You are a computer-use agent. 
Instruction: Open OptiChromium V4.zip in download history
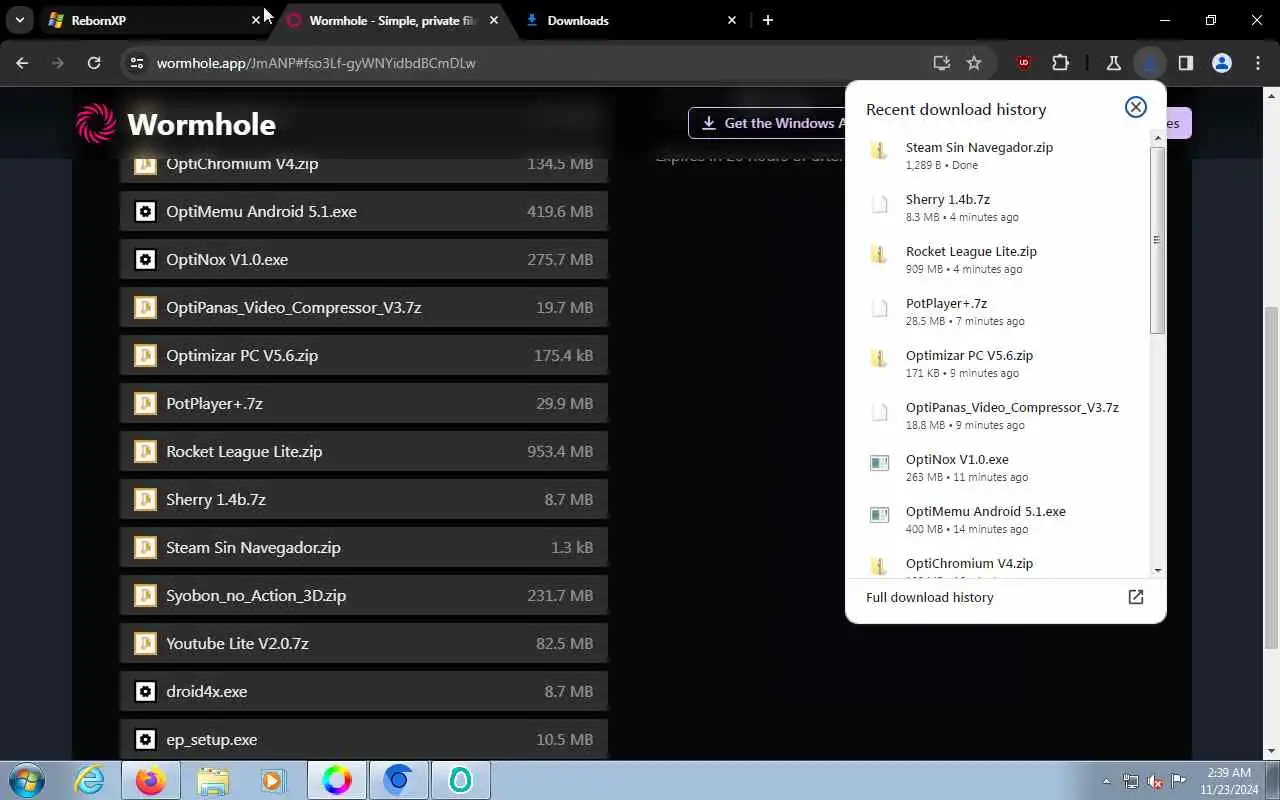point(1000,564)
